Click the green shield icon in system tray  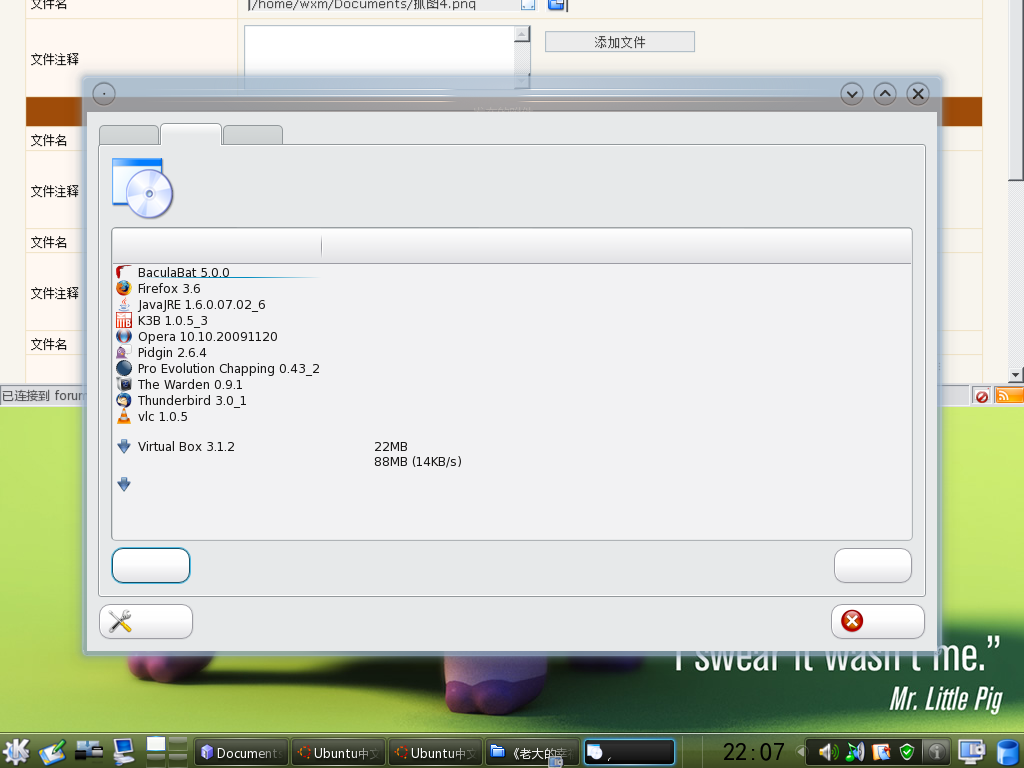pos(907,752)
